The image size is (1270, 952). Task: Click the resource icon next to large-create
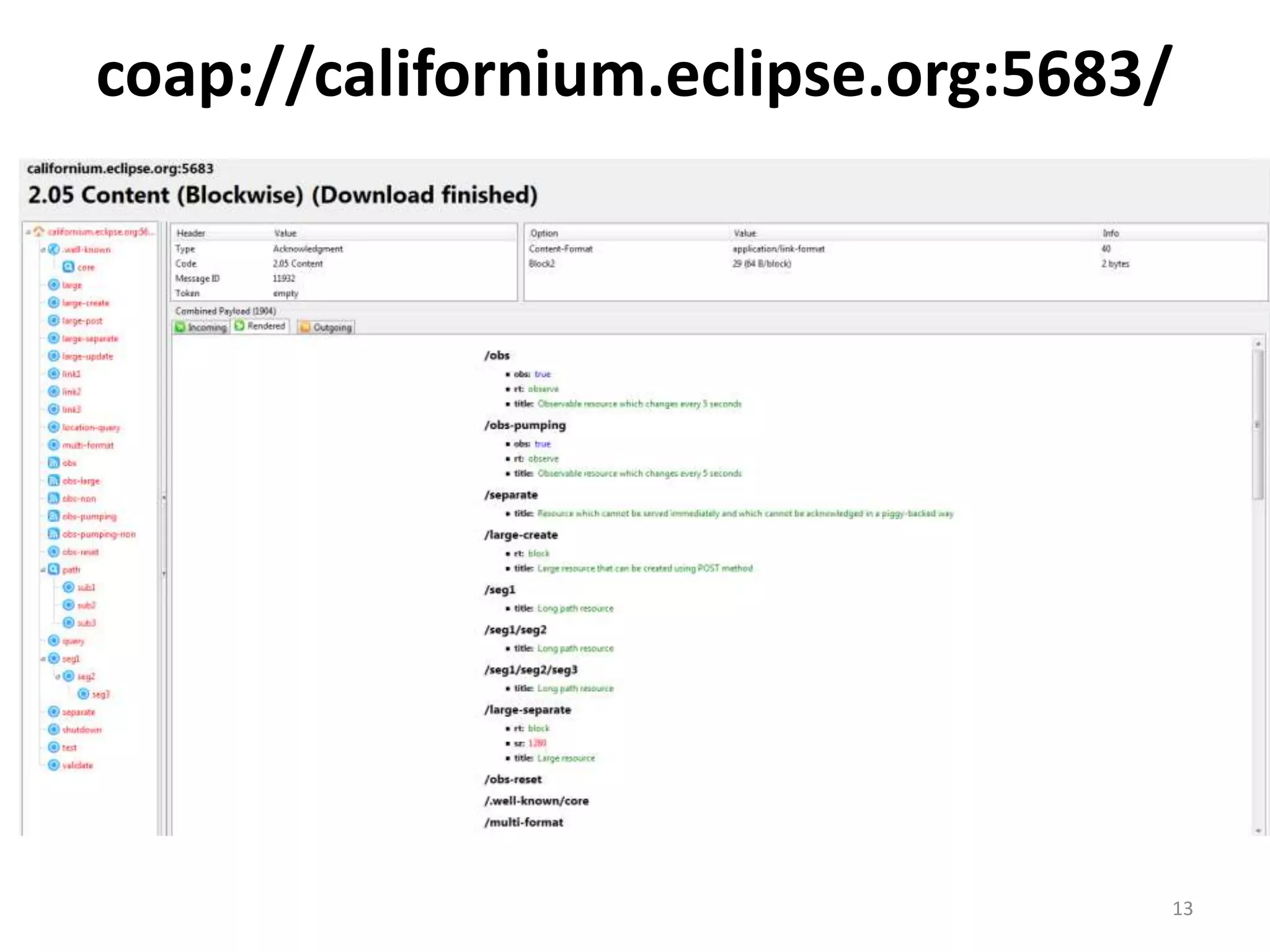point(54,303)
